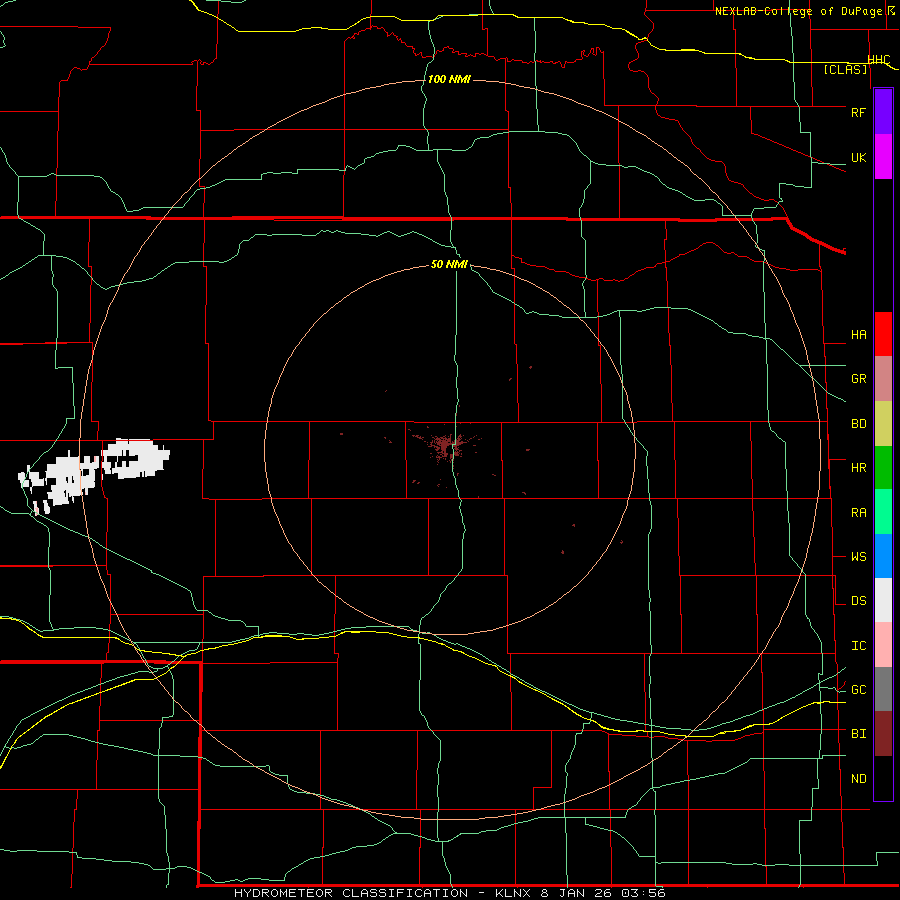Click the WS legend label

(858, 557)
